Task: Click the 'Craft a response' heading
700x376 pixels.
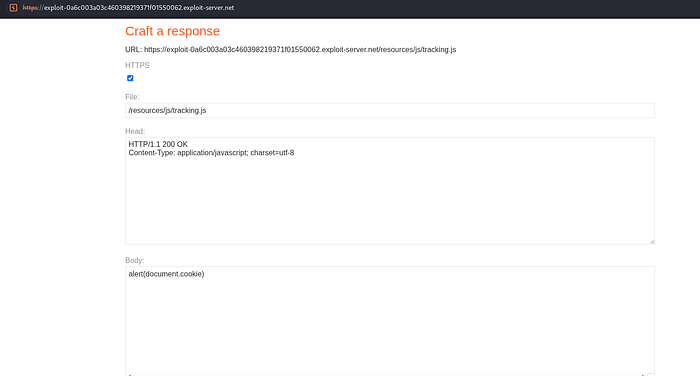Action: click(x=172, y=31)
